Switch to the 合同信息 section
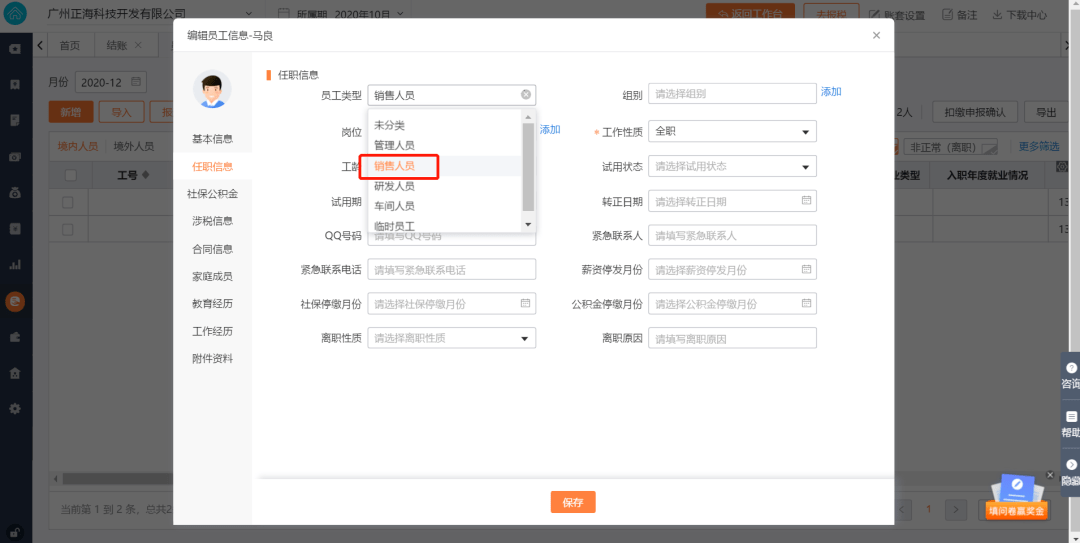The width and height of the screenshot is (1080, 543). 212,249
